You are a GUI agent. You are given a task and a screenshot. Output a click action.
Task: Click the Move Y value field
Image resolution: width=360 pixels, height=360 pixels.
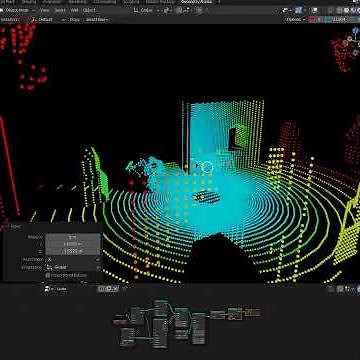pos(73,245)
